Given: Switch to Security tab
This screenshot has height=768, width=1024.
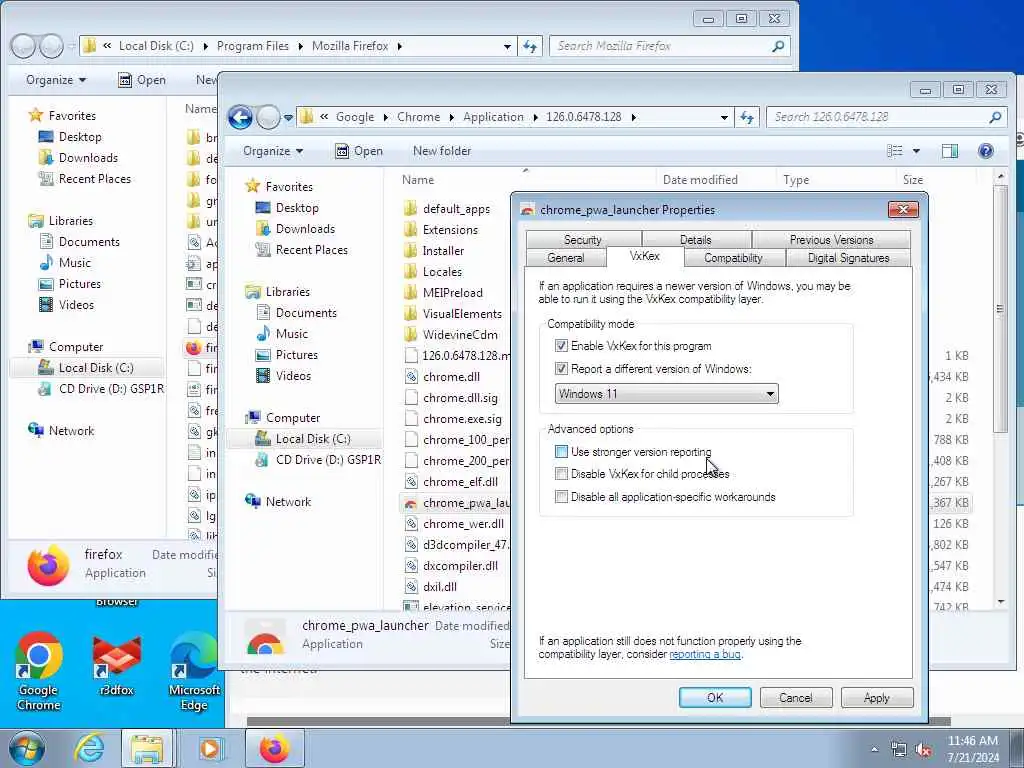Looking at the screenshot, I should 583,240.
